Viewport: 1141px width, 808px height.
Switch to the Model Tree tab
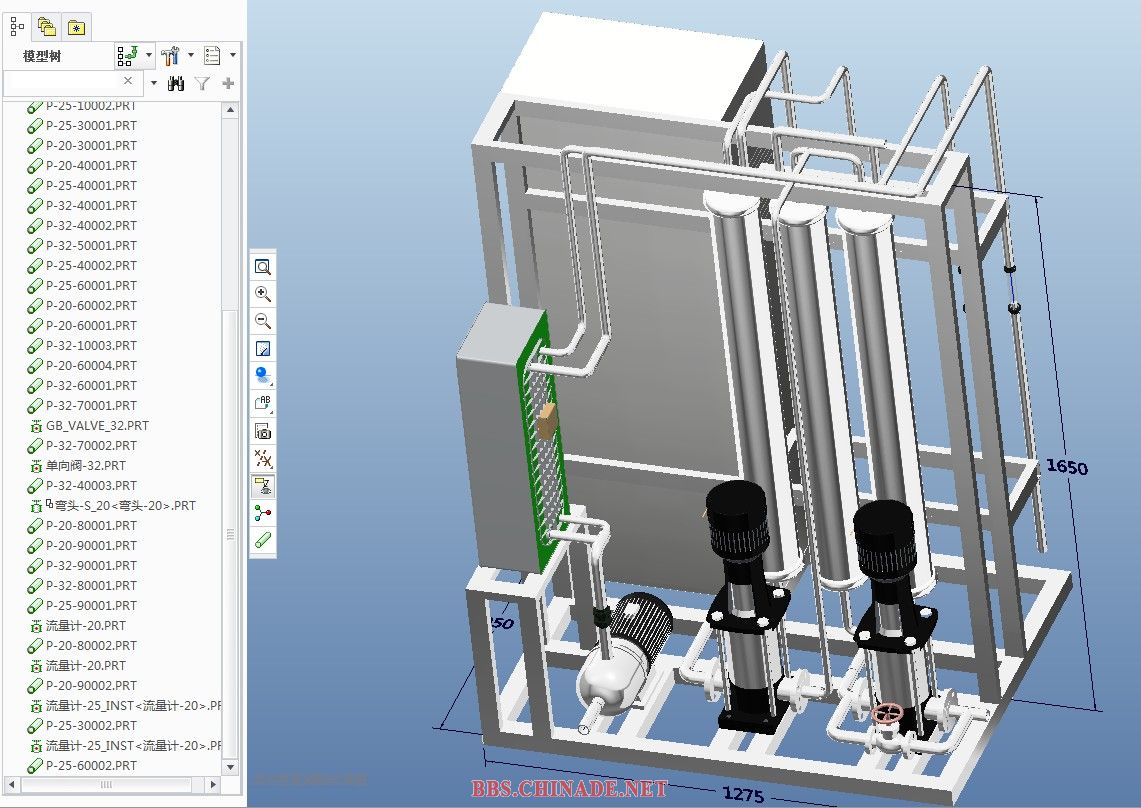pos(17,27)
